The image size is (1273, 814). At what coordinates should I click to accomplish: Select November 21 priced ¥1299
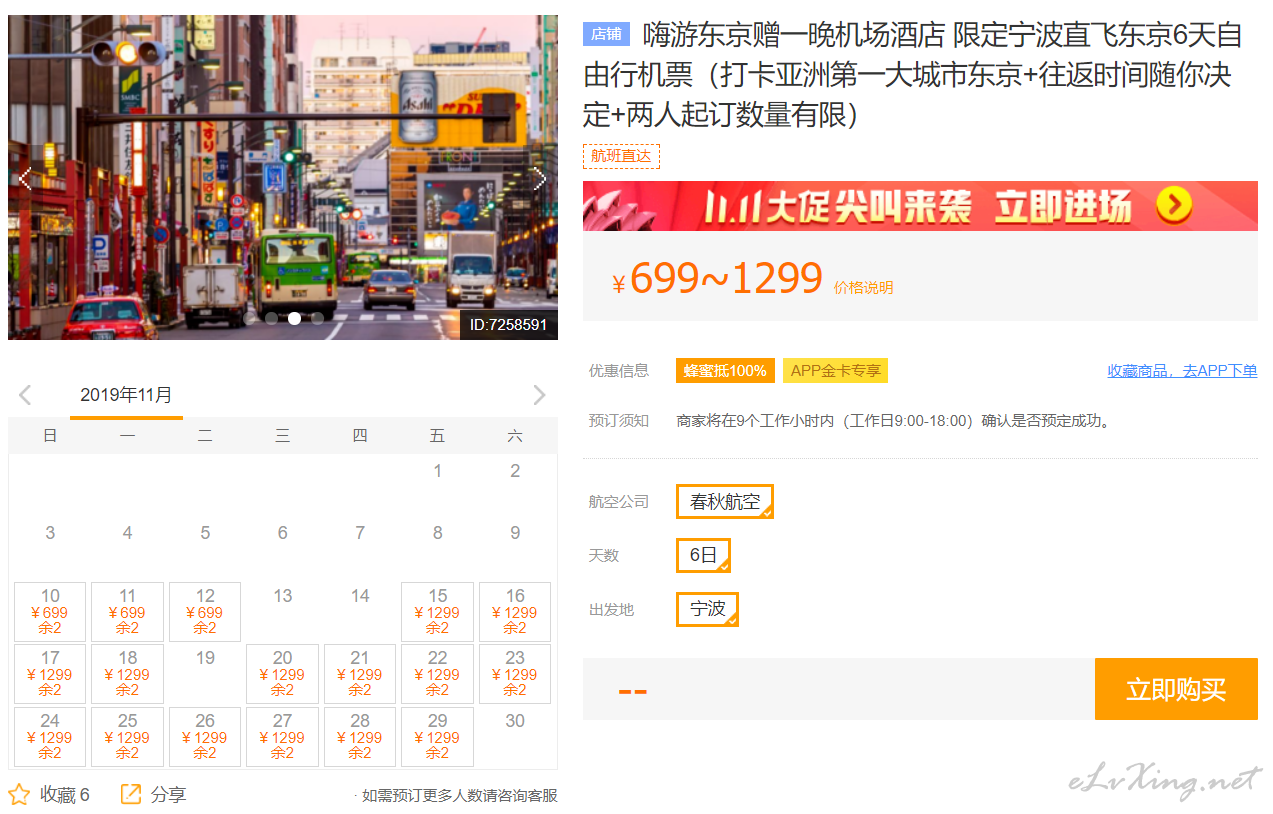[x=360, y=674]
